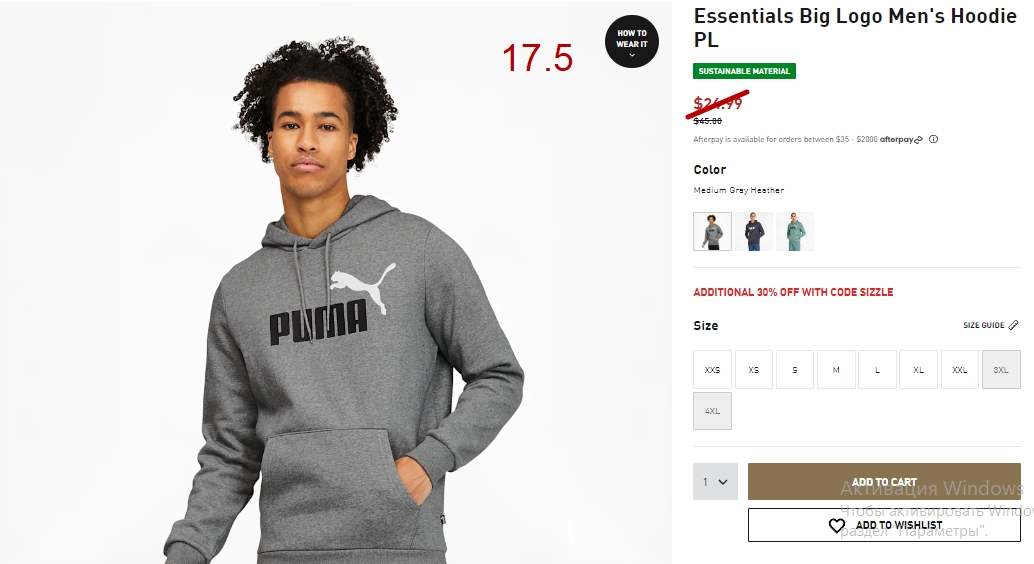Screen dimensions: 1034x564
Task: Click the Afterpay logo
Action: point(901,139)
